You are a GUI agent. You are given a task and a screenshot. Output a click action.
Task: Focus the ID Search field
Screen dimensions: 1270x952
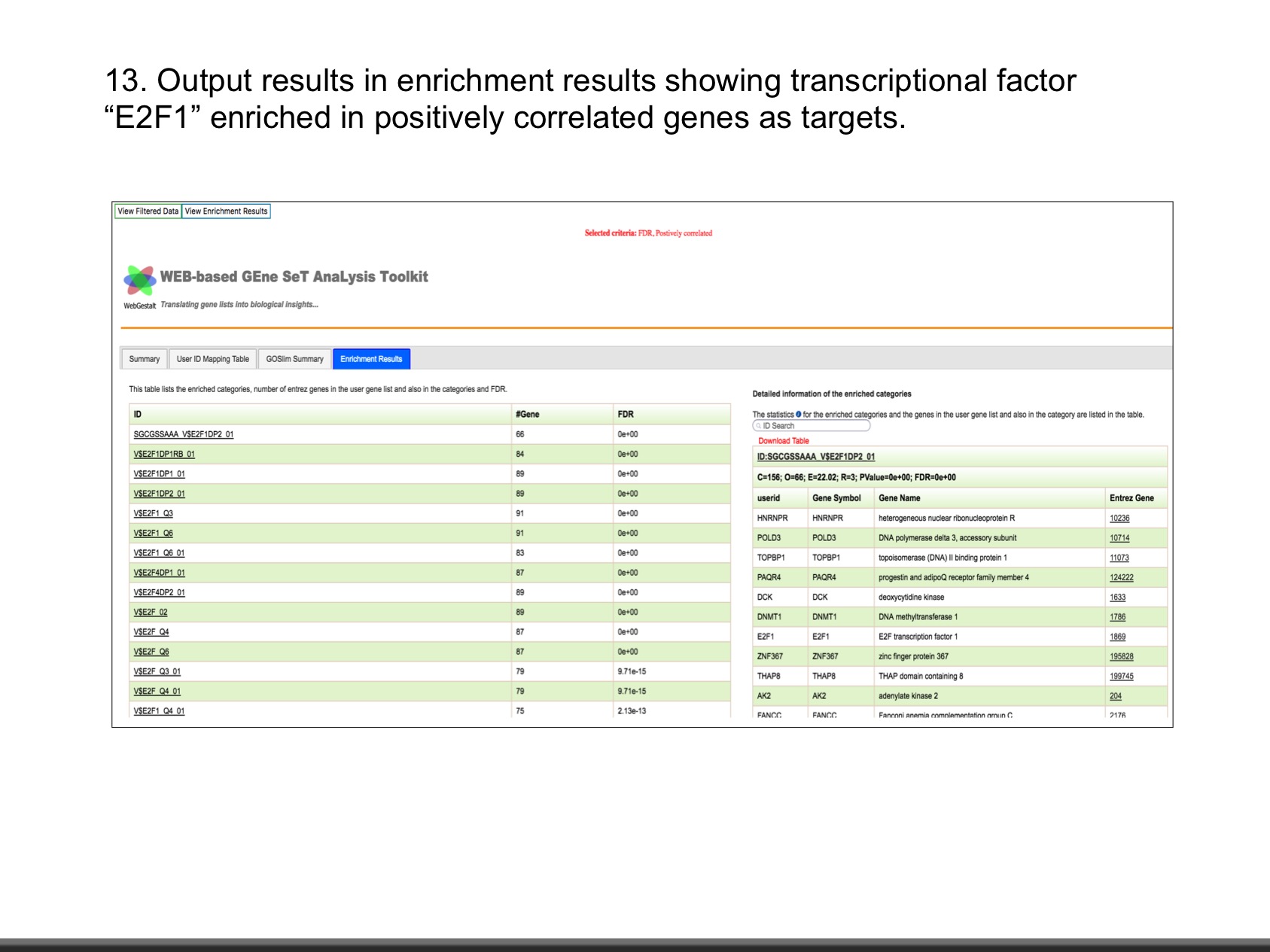813,426
